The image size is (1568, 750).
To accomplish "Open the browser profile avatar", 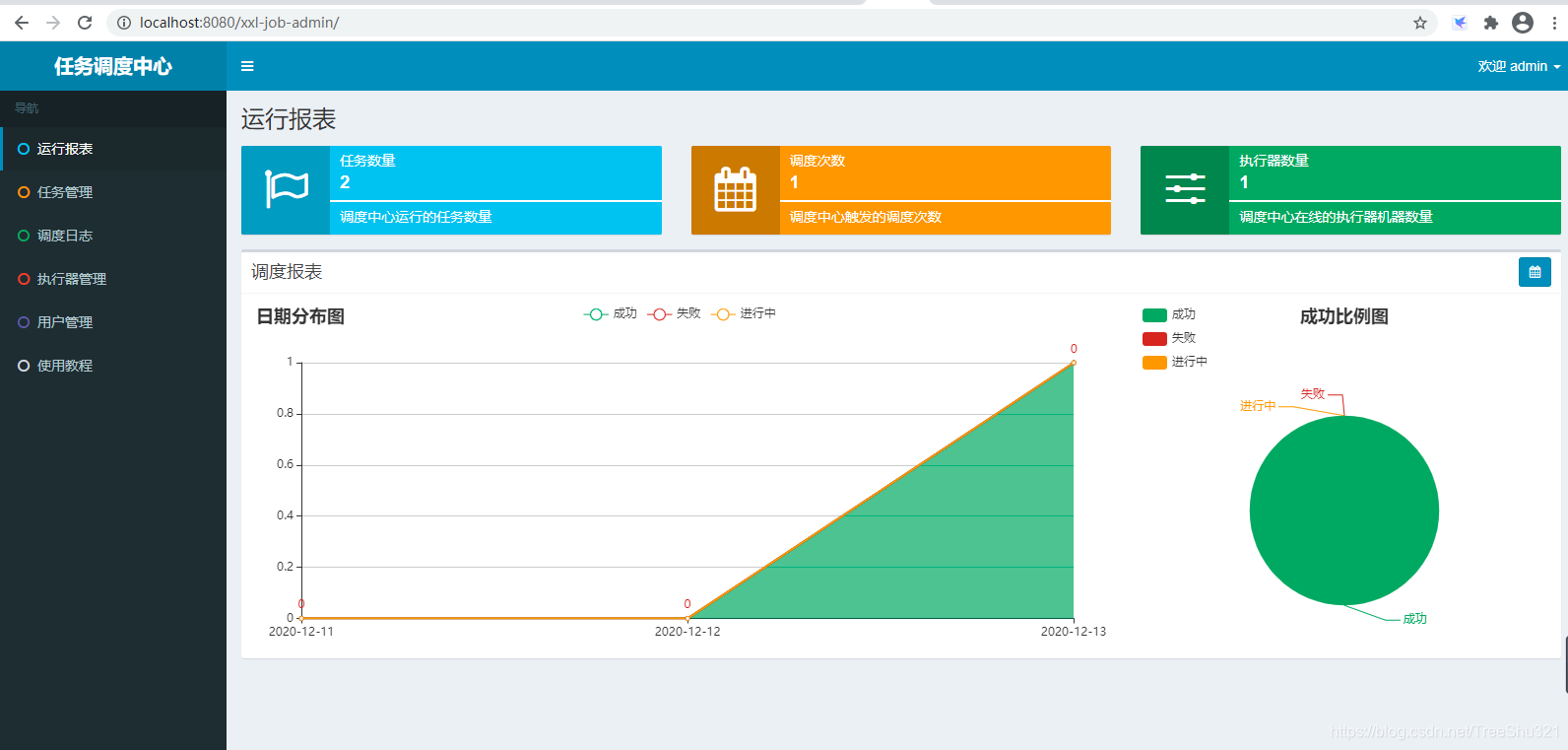I will [x=1523, y=23].
